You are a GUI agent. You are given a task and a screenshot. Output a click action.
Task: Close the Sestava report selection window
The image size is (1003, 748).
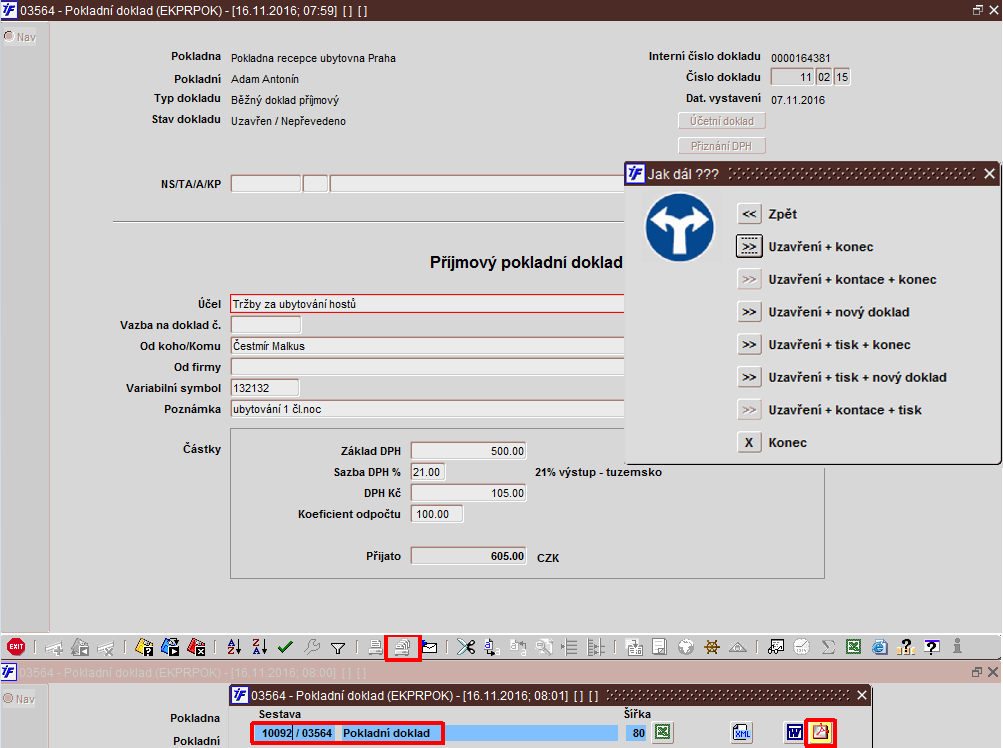click(x=862, y=695)
